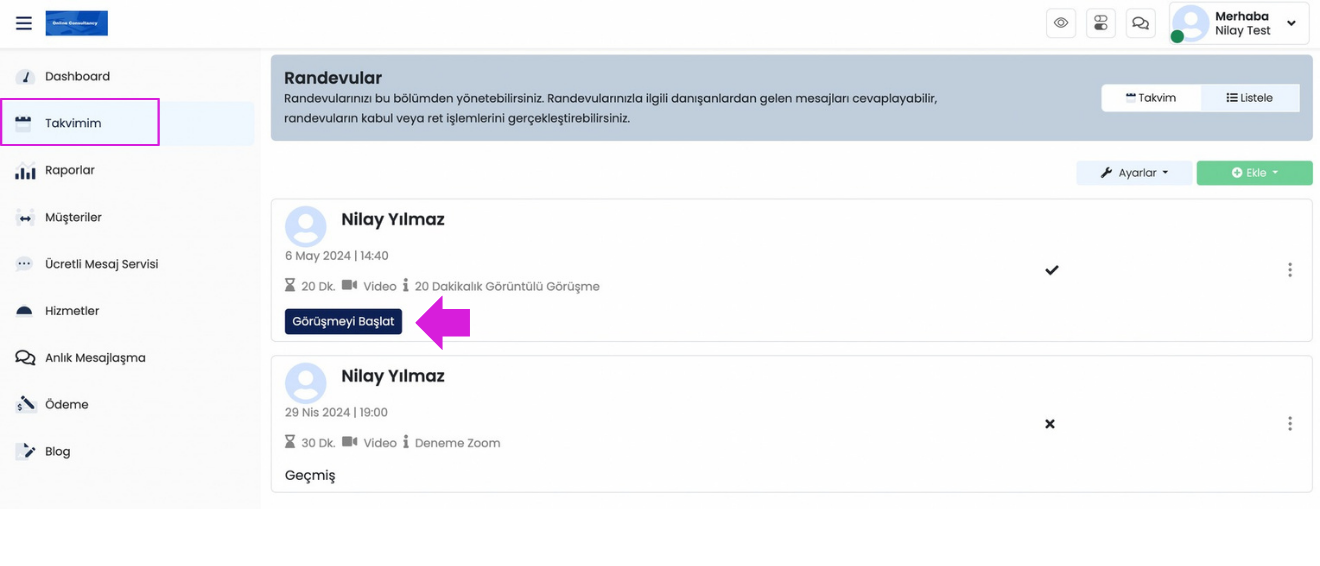Open options menu for 6 May appointment
This screenshot has width=1320, height=566.
click(x=1289, y=270)
